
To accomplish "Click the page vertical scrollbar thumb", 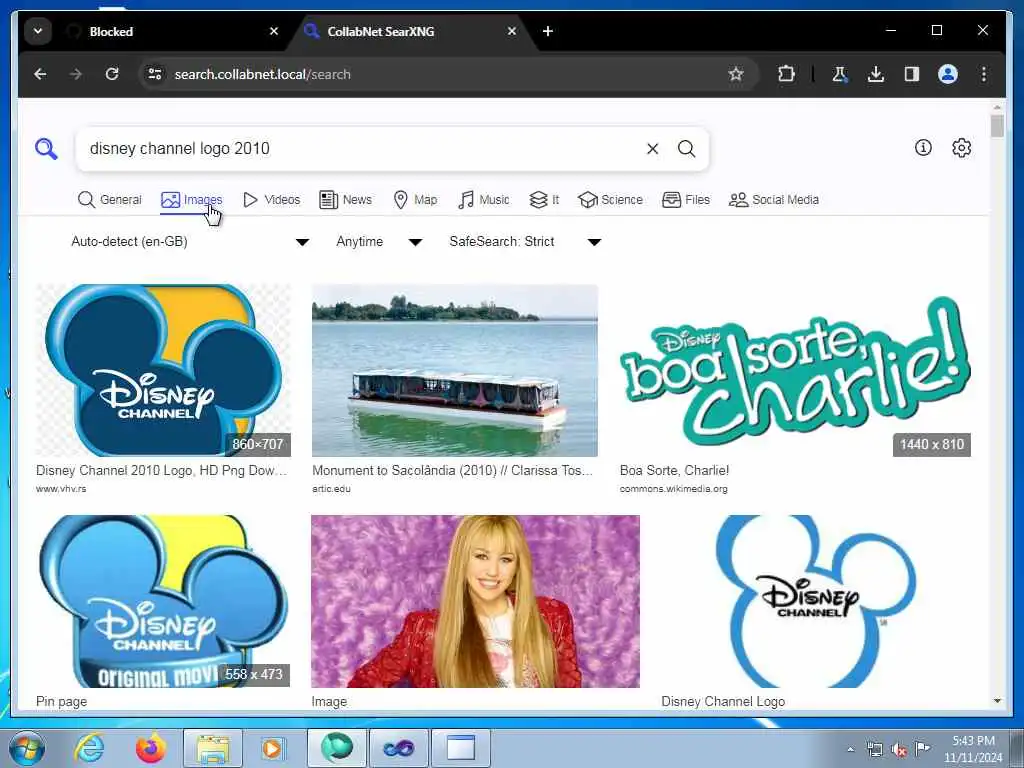I will (997, 126).
